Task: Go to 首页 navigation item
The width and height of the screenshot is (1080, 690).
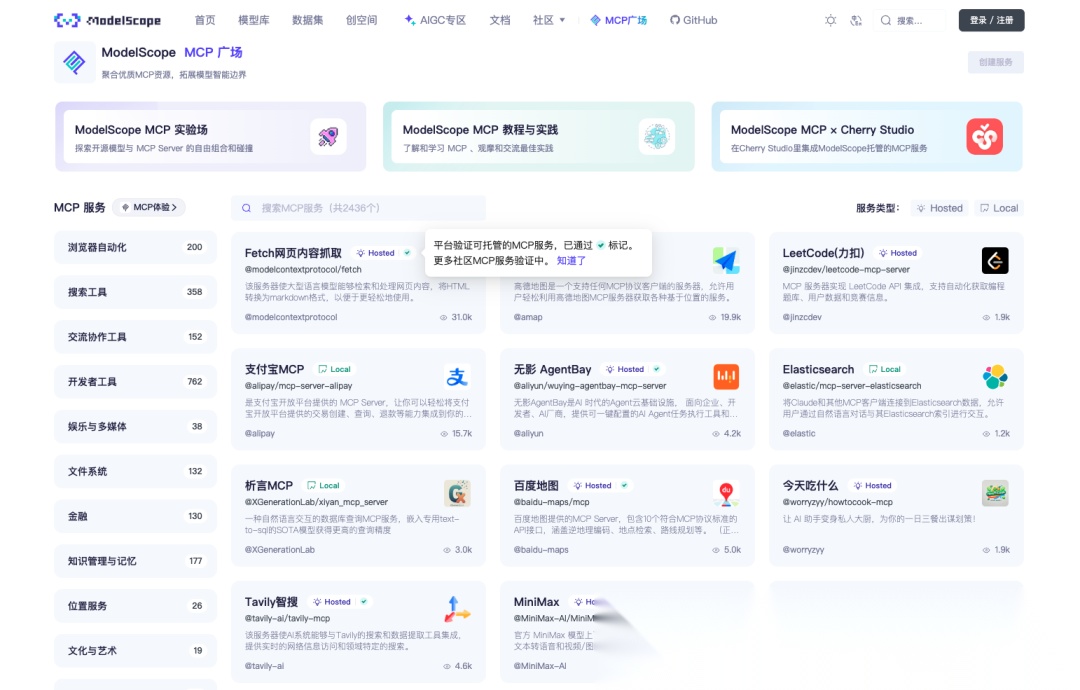Action: tap(205, 21)
